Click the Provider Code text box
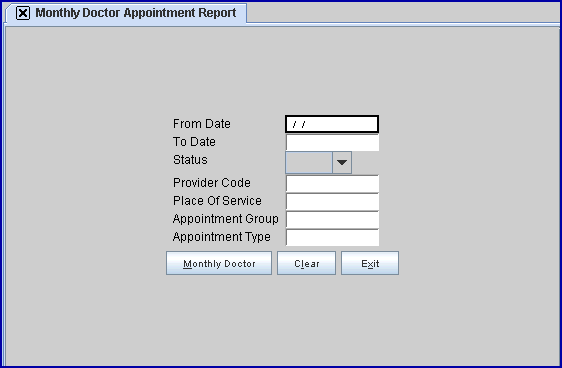Viewport: 562px width, 368px height. [332, 183]
